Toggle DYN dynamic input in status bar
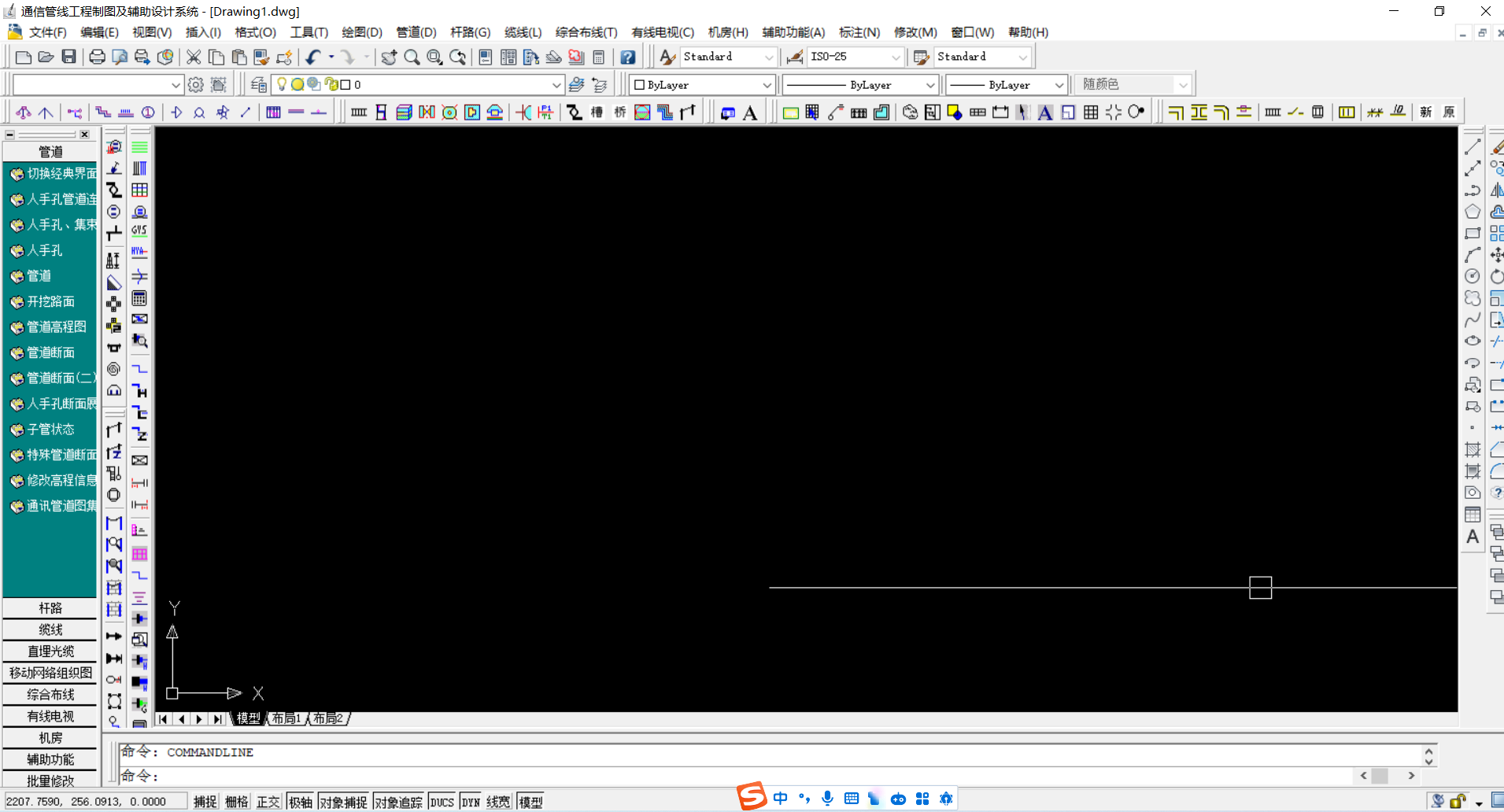This screenshot has width=1504, height=812. pyautogui.click(x=471, y=802)
